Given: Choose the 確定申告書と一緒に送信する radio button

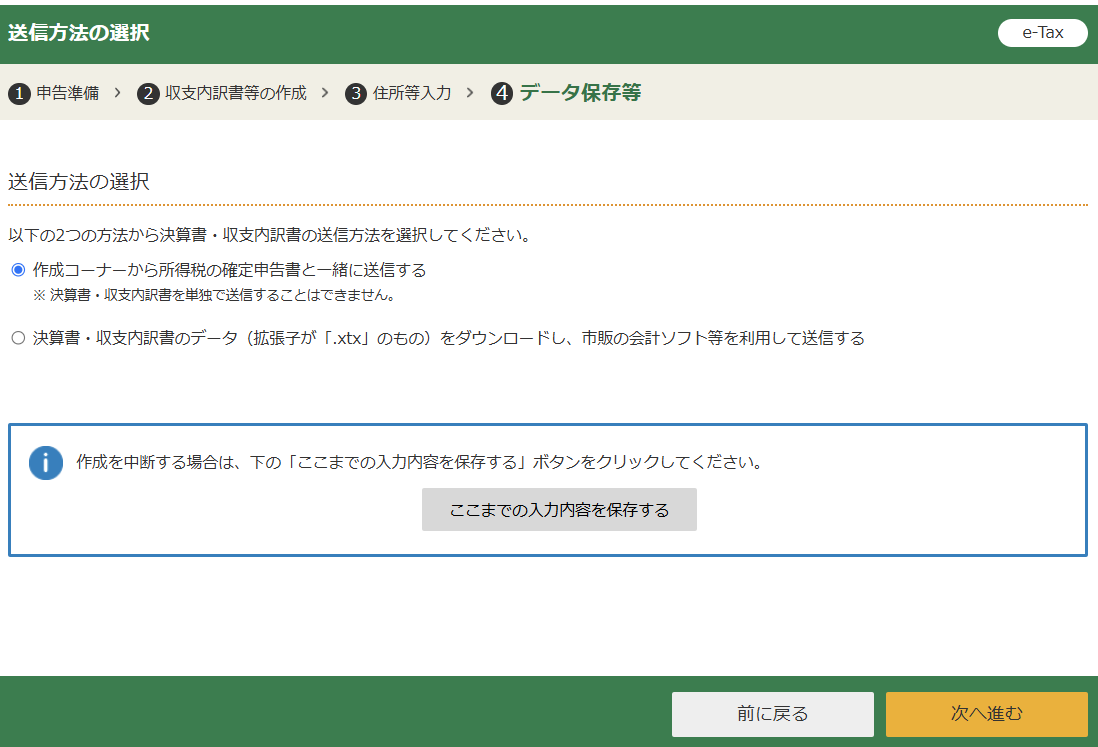Looking at the screenshot, I should coord(18,270).
